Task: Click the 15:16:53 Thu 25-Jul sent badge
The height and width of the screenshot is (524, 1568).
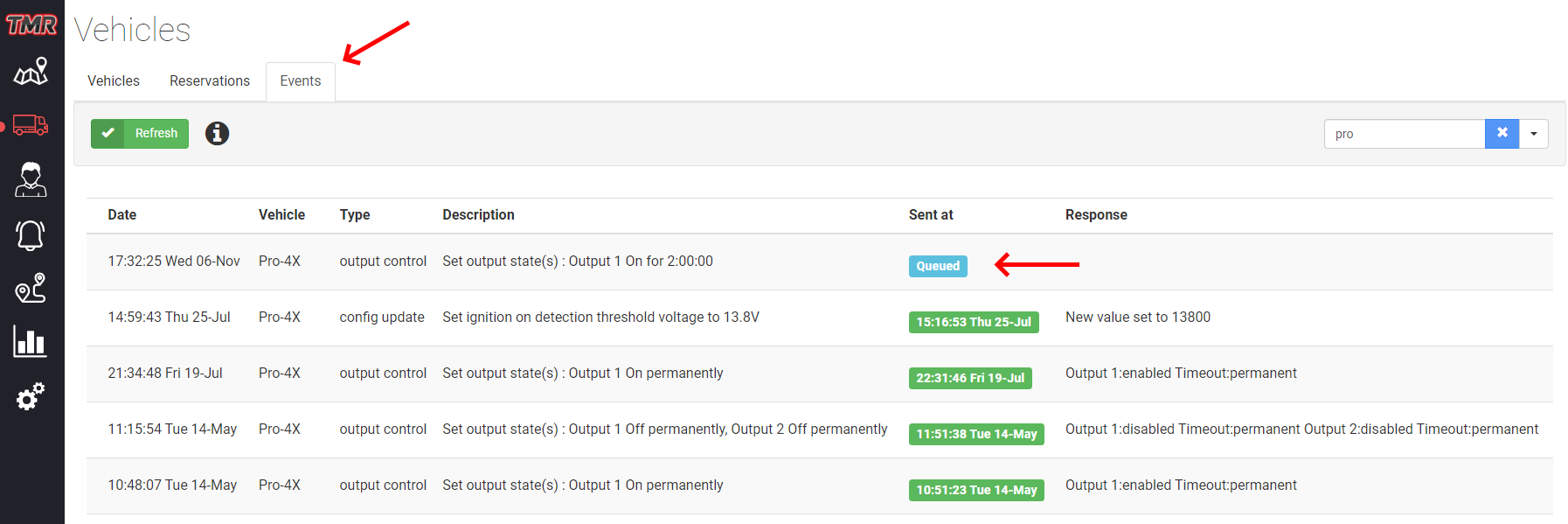Action: coord(974,322)
